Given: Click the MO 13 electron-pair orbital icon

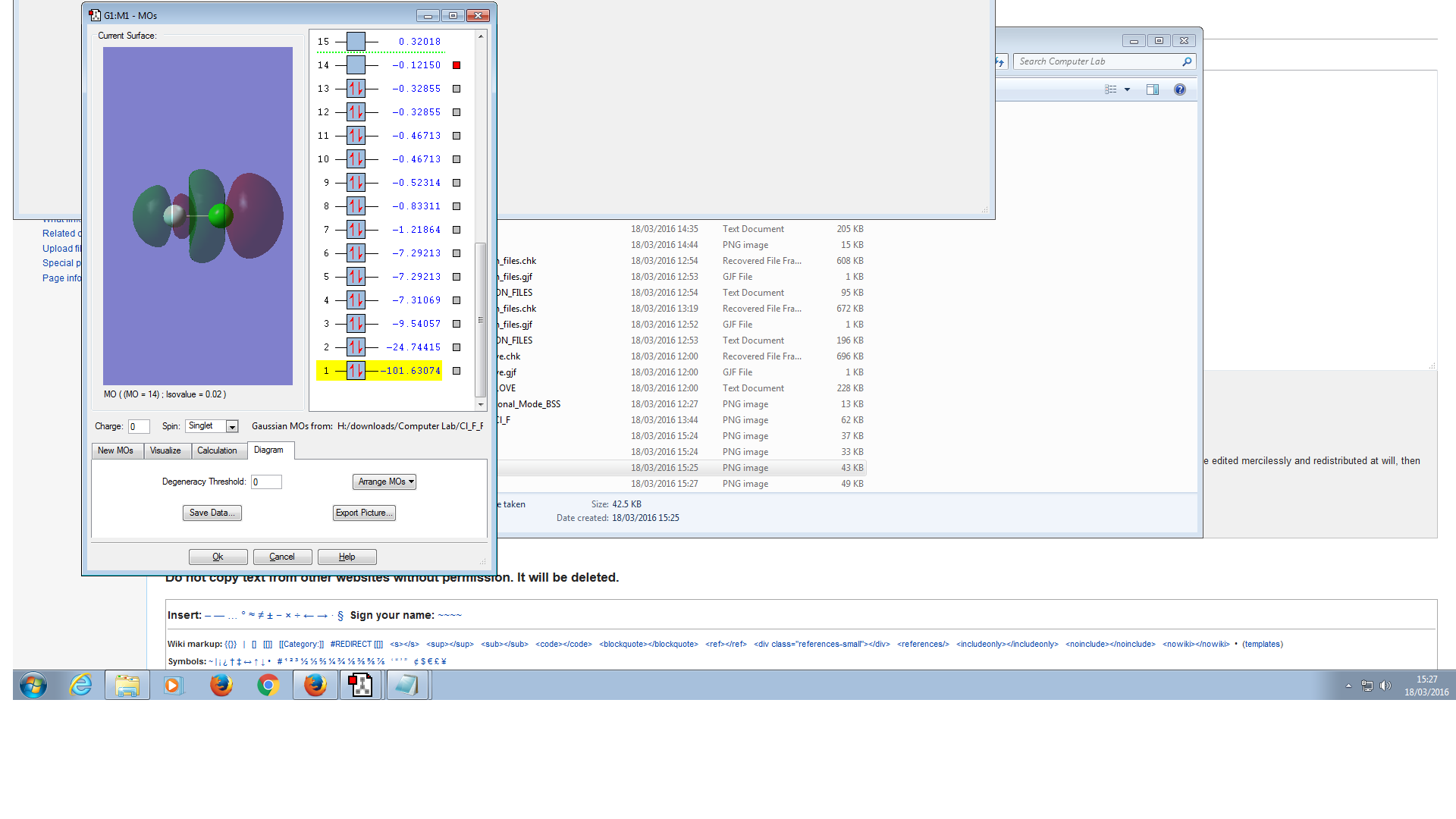Looking at the screenshot, I should pyautogui.click(x=356, y=89).
